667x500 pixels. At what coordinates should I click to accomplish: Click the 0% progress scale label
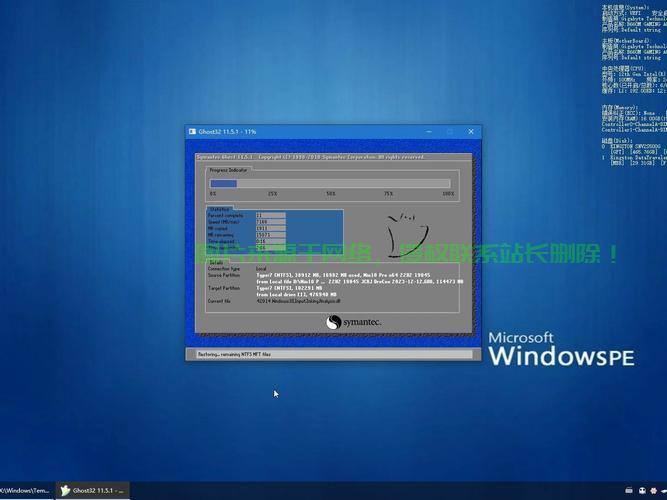click(213, 194)
